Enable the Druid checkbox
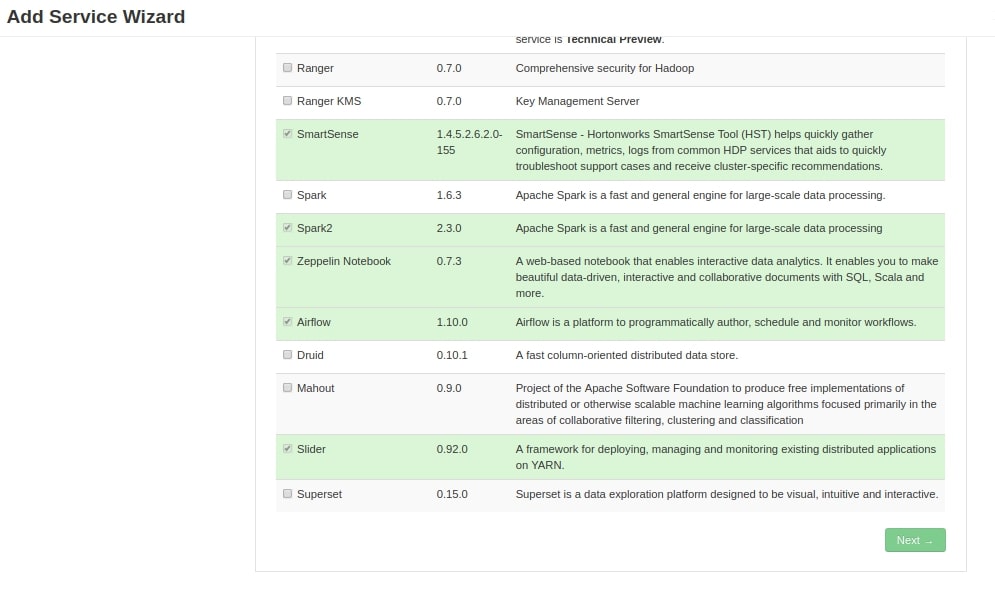 pyautogui.click(x=287, y=355)
